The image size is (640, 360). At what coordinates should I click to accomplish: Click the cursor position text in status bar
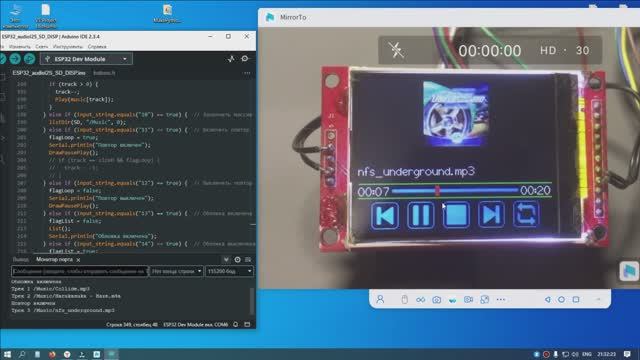[132, 325]
